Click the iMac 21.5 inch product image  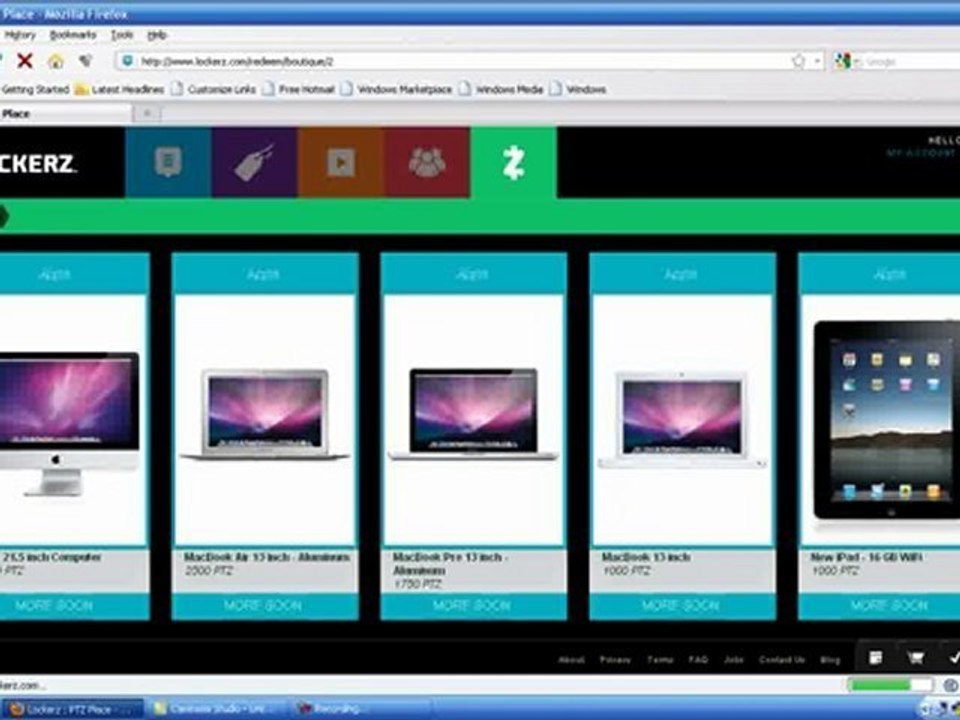(69, 423)
